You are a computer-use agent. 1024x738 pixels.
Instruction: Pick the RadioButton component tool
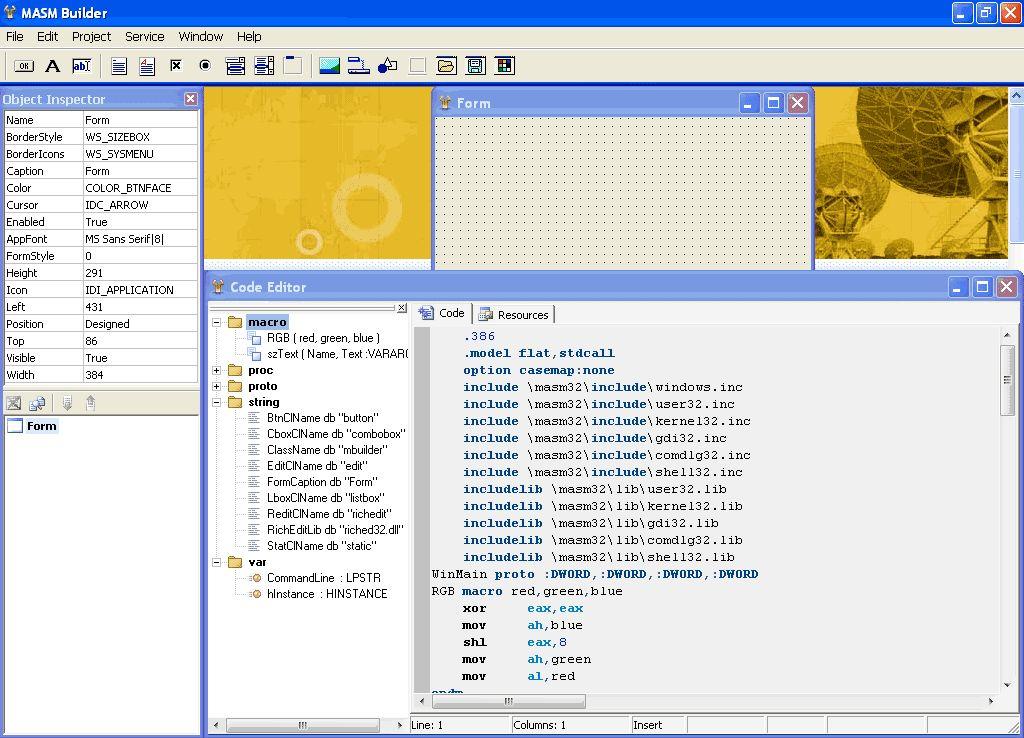click(x=205, y=65)
